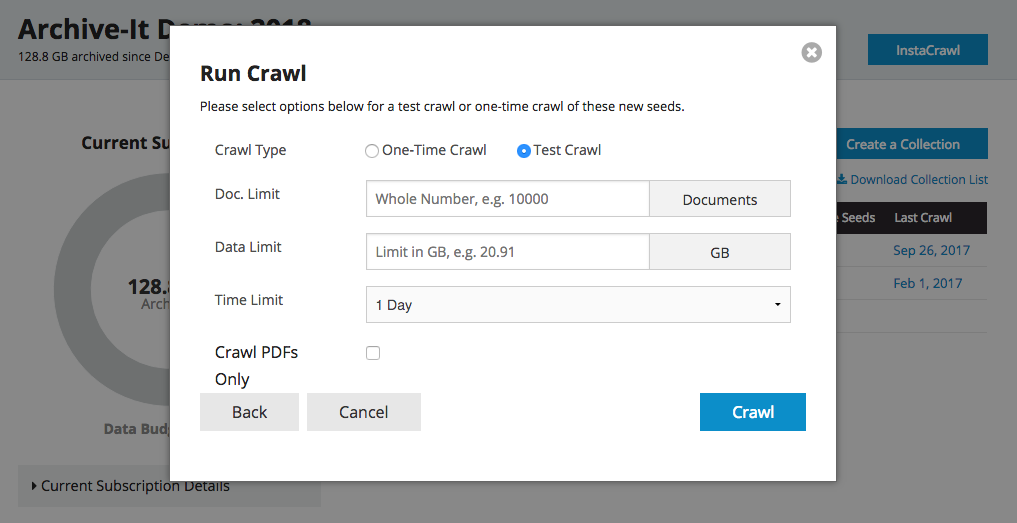The image size is (1017, 523).
Task: Click the Doc. Limit number field
Action: [x=507, y=199]
